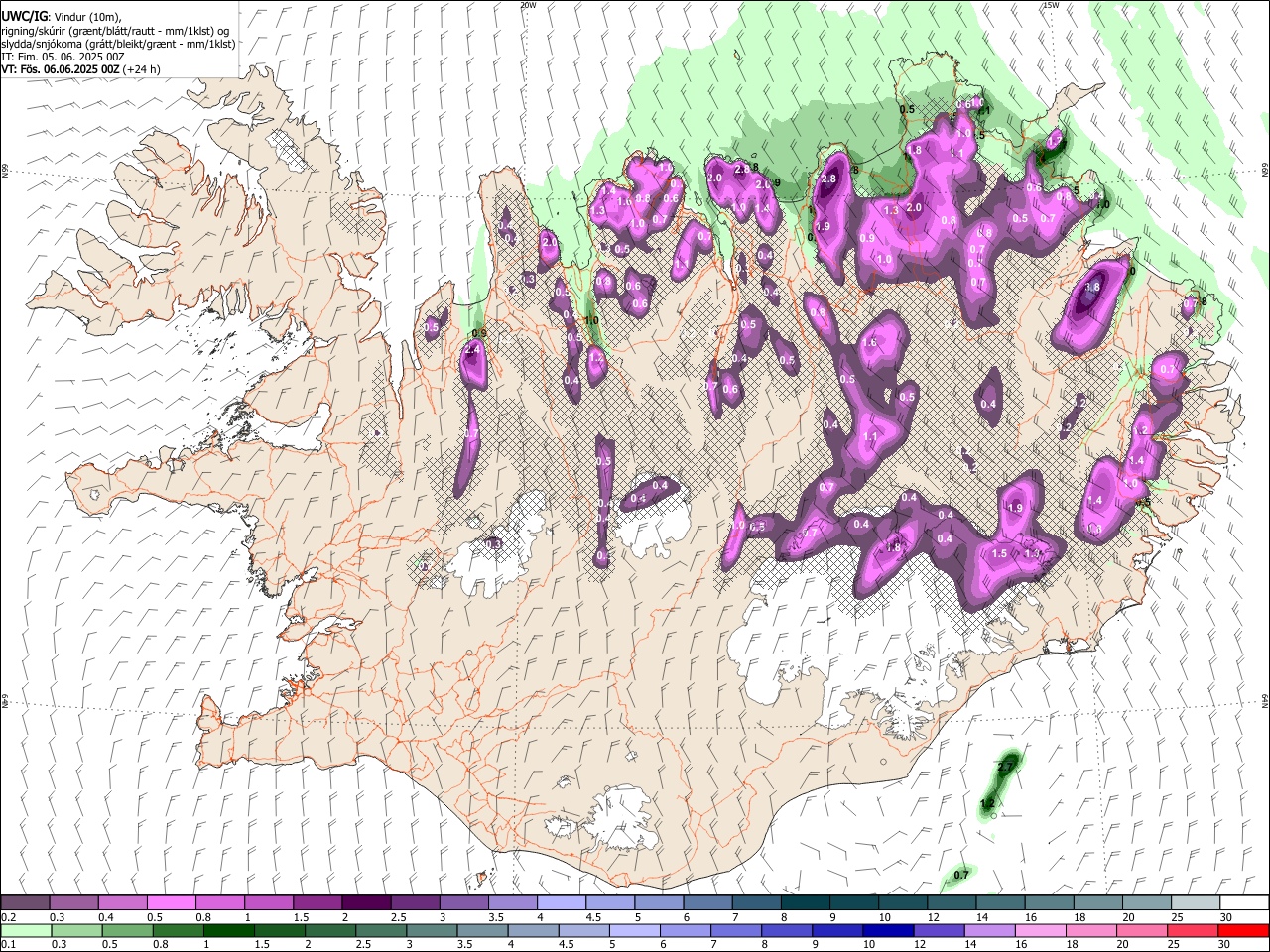
Task: Click the 3.5 label under the snow legend
Action: (496, 917)
